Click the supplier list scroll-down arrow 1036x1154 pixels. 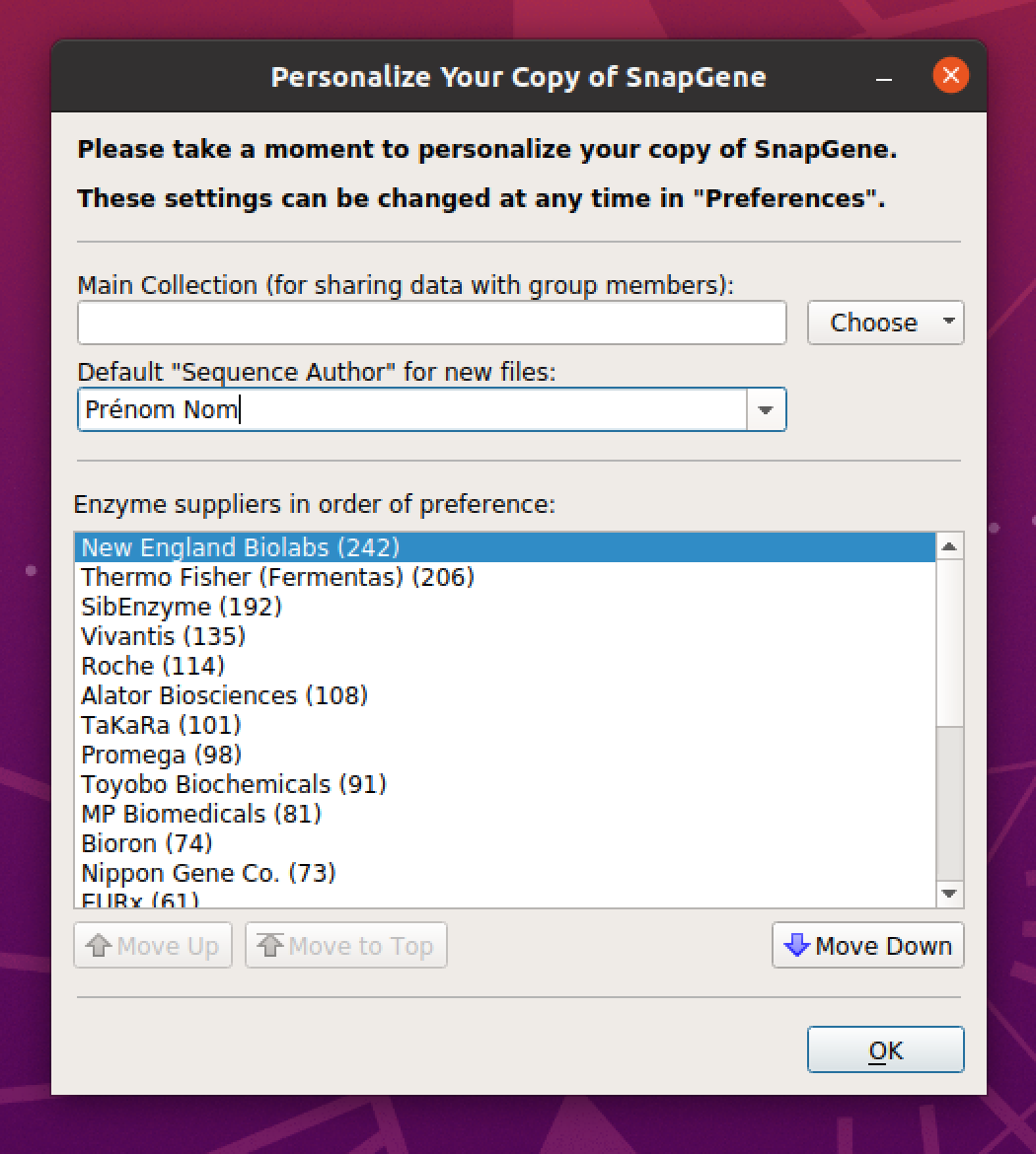coord(949,894)
